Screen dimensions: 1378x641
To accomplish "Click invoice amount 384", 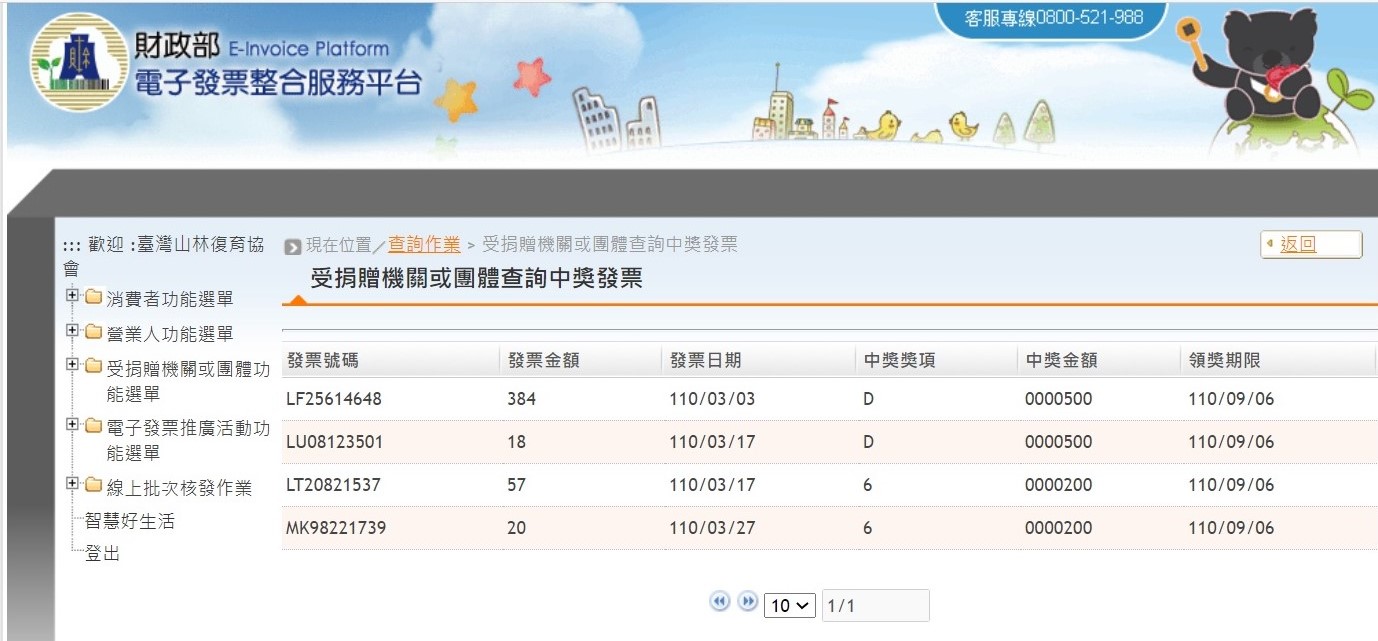I will [521, 399].
